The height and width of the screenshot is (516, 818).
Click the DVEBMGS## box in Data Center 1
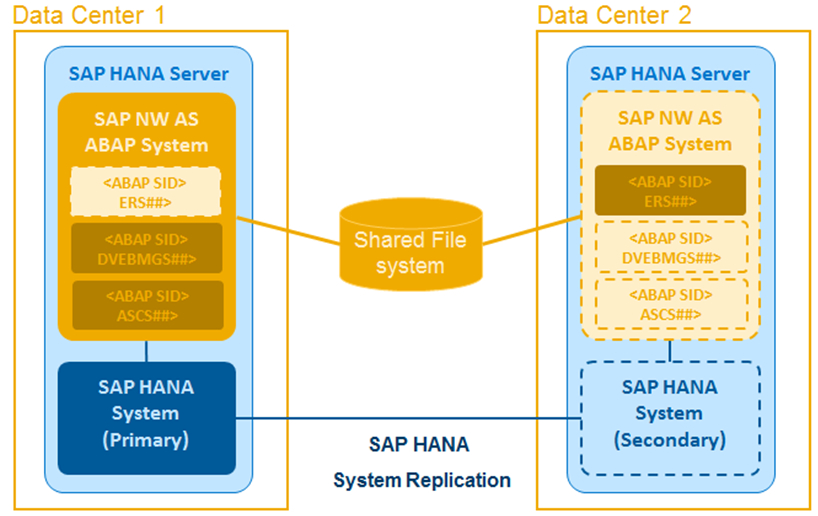(x=147, y=248)
